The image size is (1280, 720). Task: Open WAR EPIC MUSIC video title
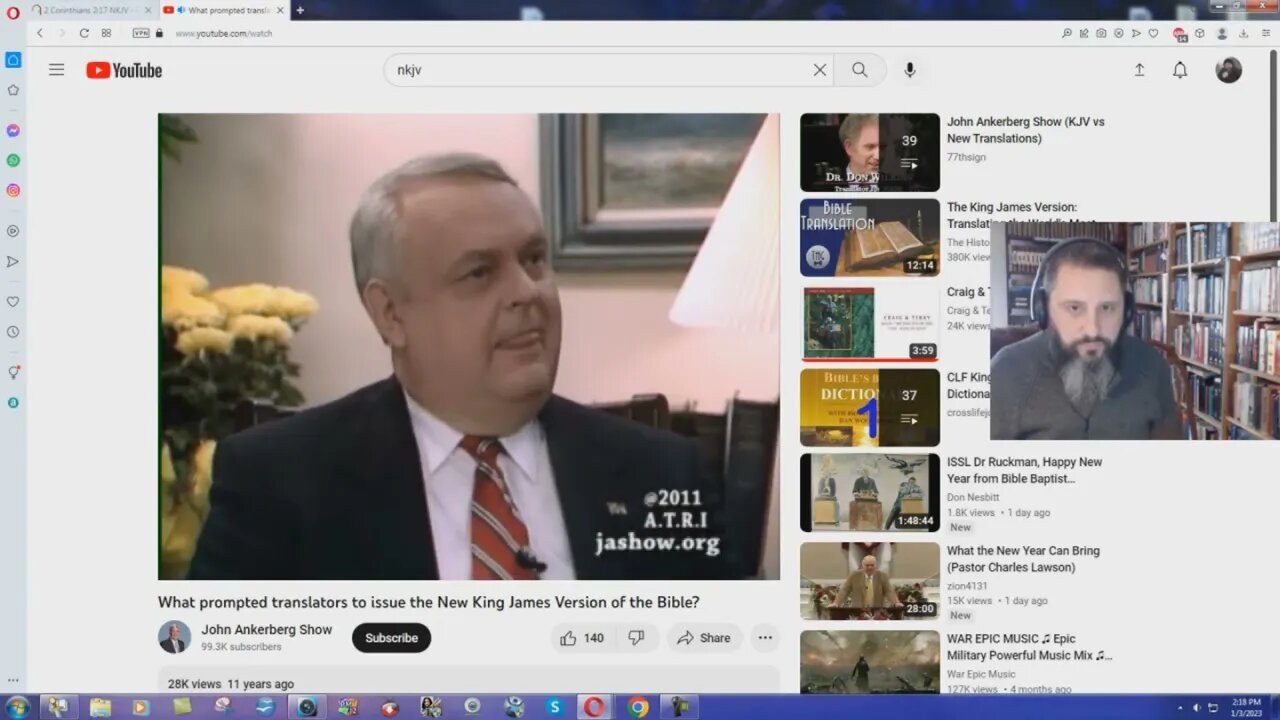coord(1029,647)
